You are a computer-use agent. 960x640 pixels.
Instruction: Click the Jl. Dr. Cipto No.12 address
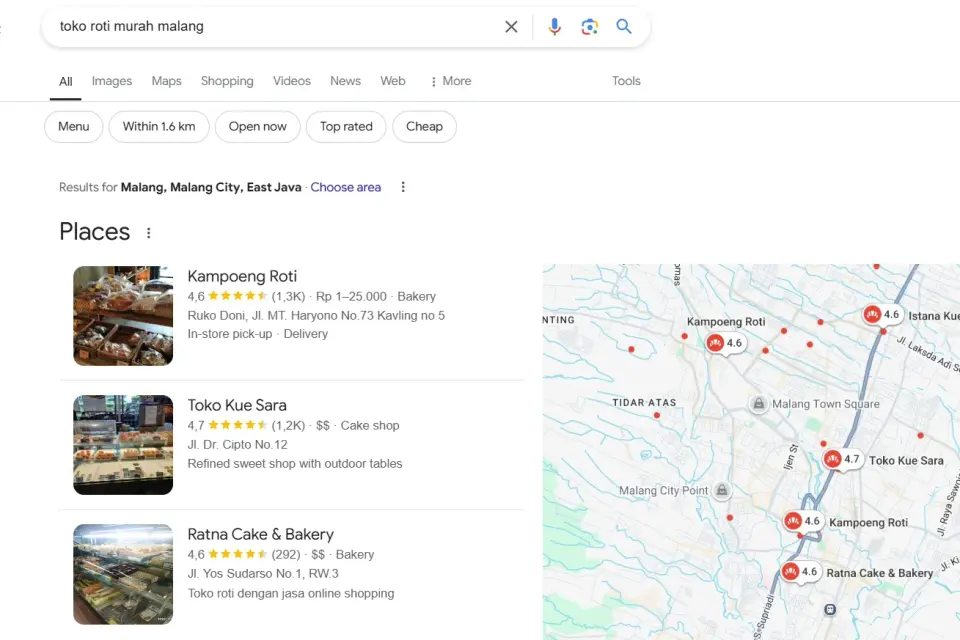238,445
